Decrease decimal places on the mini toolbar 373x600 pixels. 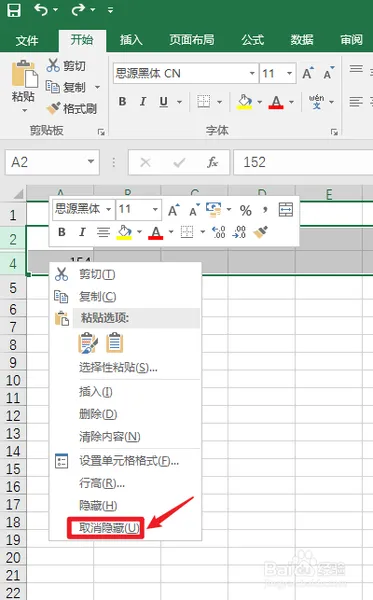239,232
